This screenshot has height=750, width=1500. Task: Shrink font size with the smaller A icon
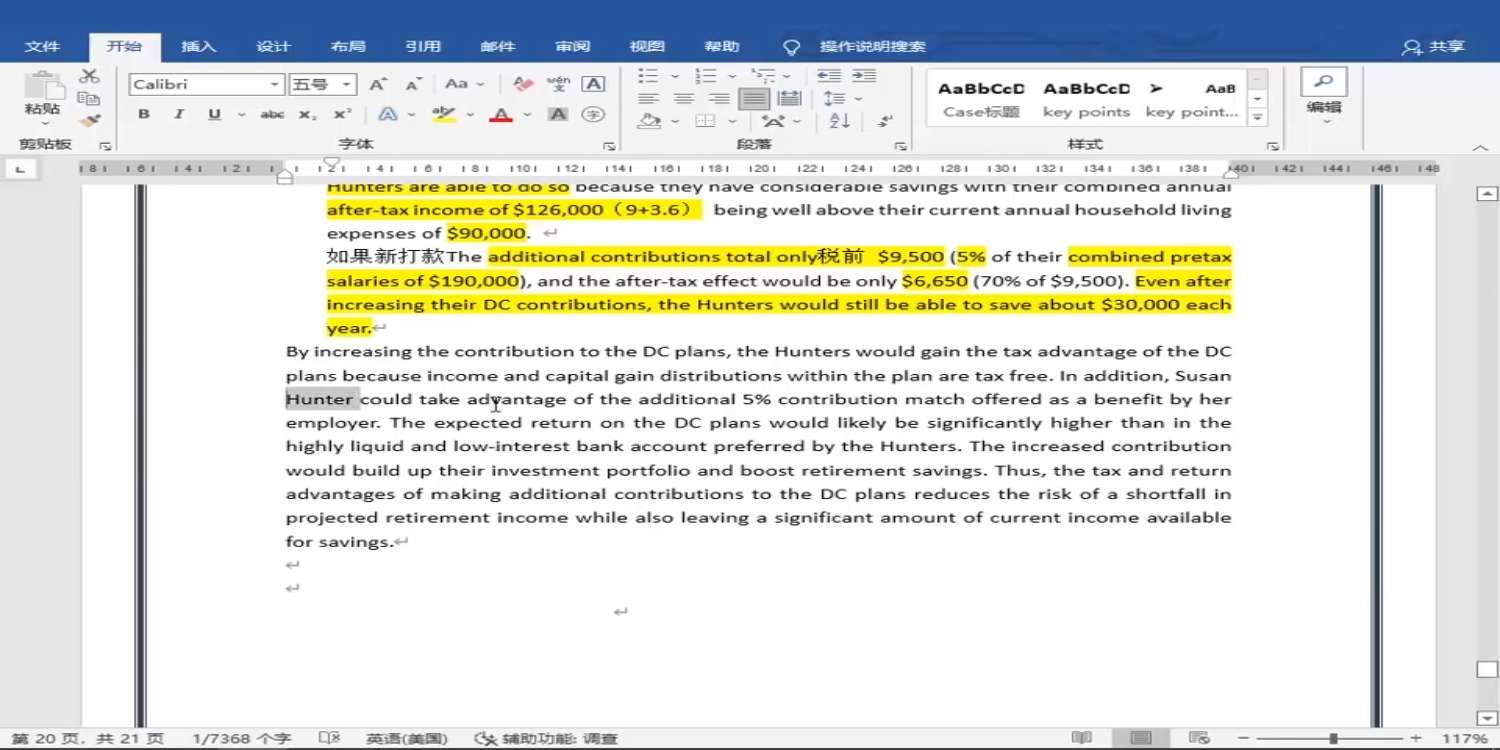point(412,85)
